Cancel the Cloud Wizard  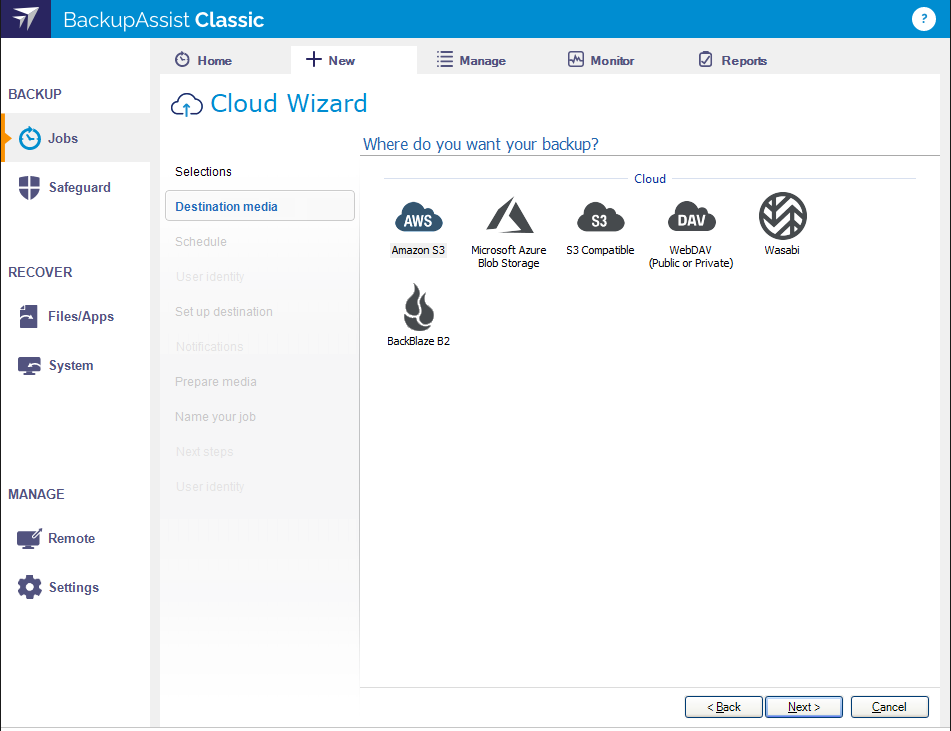pyautogui.click(x=889, y=707)
